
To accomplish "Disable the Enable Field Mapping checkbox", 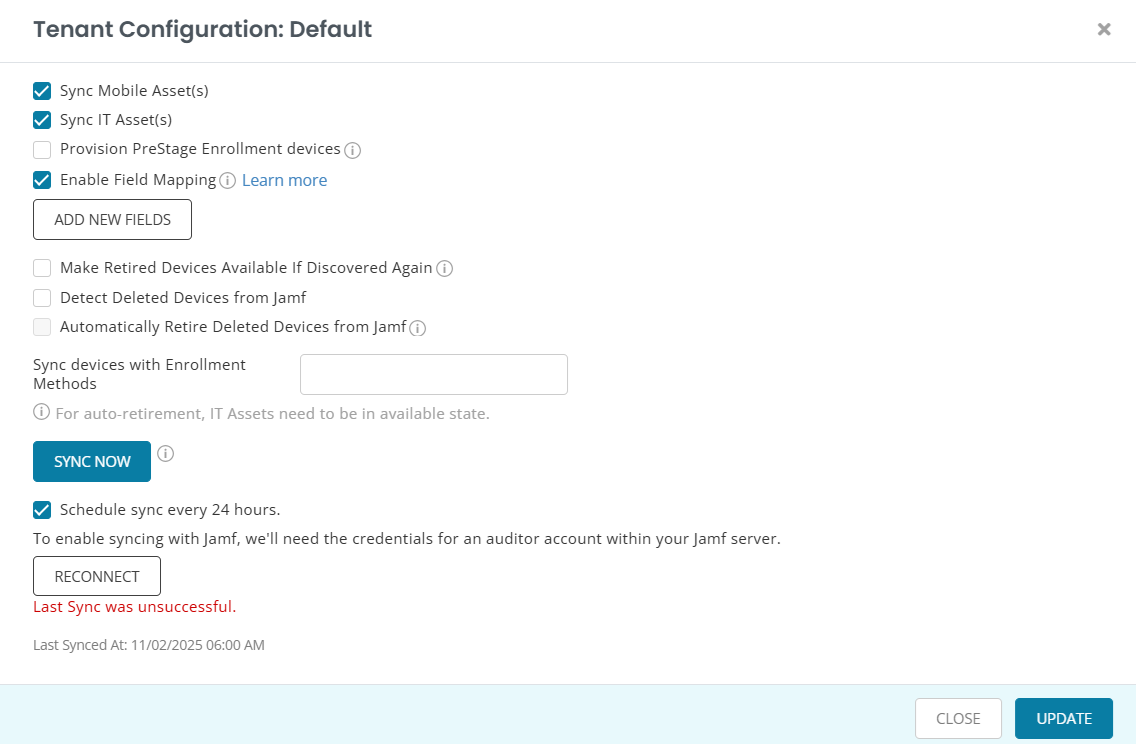I will pyautogui.click(x=42, y=180).
